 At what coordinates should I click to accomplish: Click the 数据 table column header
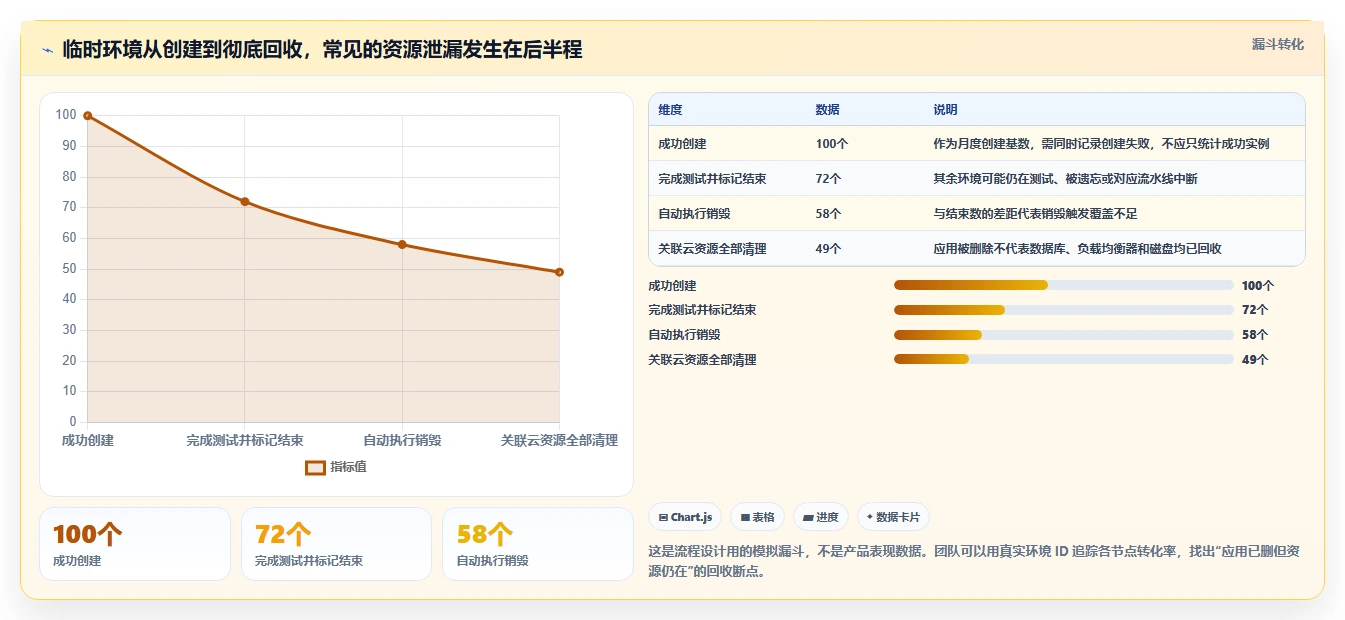pos(827,110)
